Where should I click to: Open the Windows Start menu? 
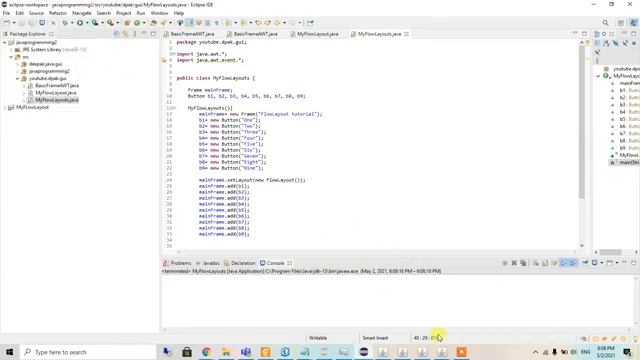pos(9,352)
